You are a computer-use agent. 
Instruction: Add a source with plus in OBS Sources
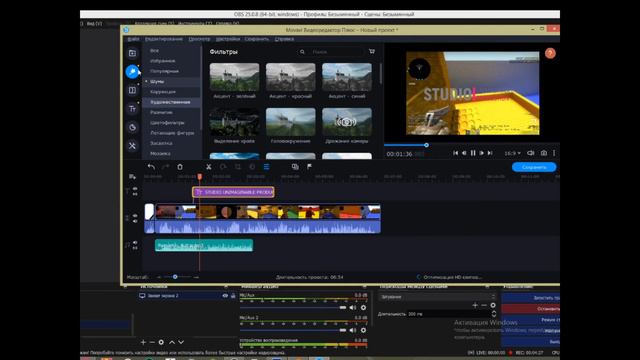(143, 342)
